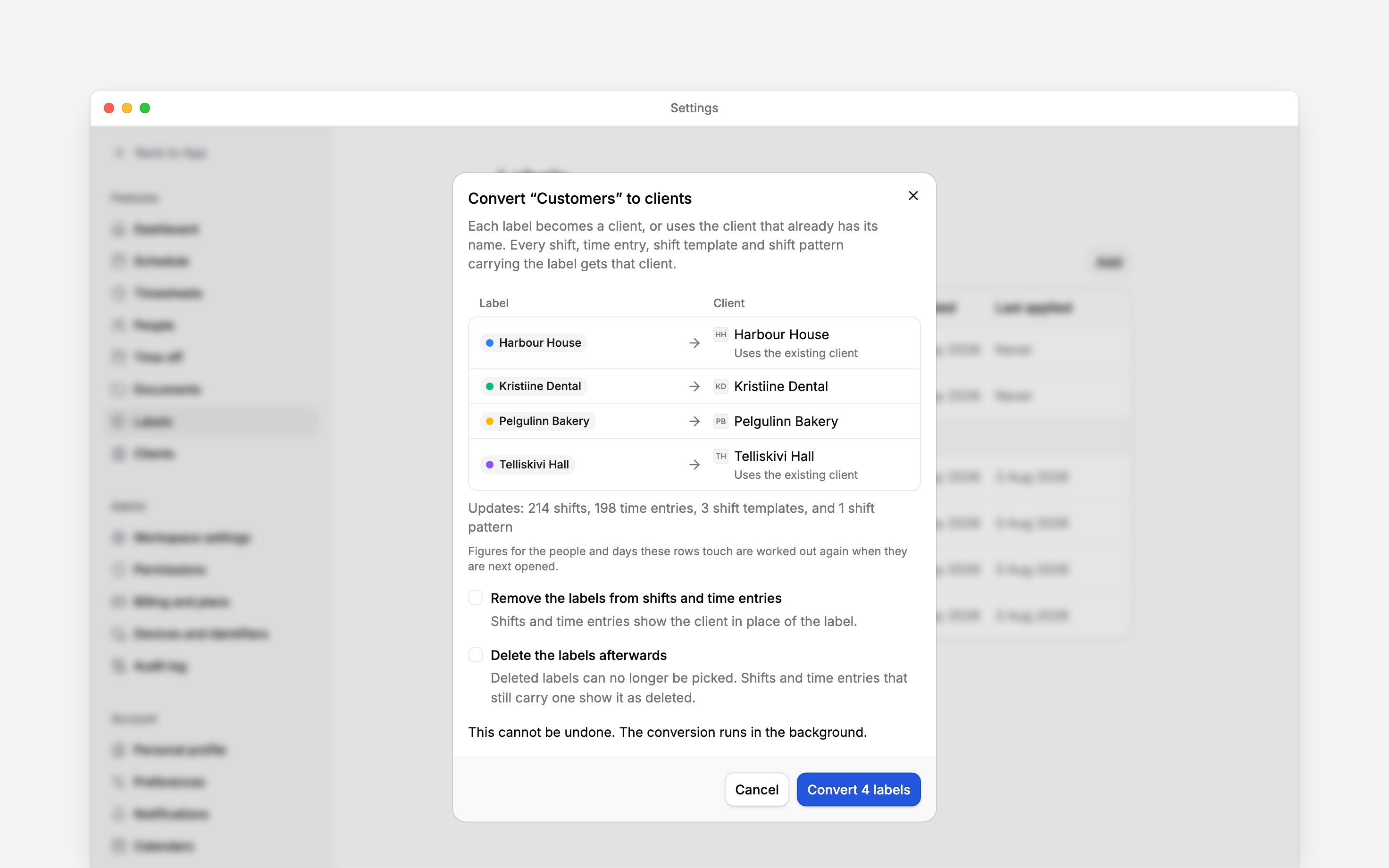Close the Convert Customers dialog with X
The width and height of the screenshot is (1389, 868).
tap(913, 196)
